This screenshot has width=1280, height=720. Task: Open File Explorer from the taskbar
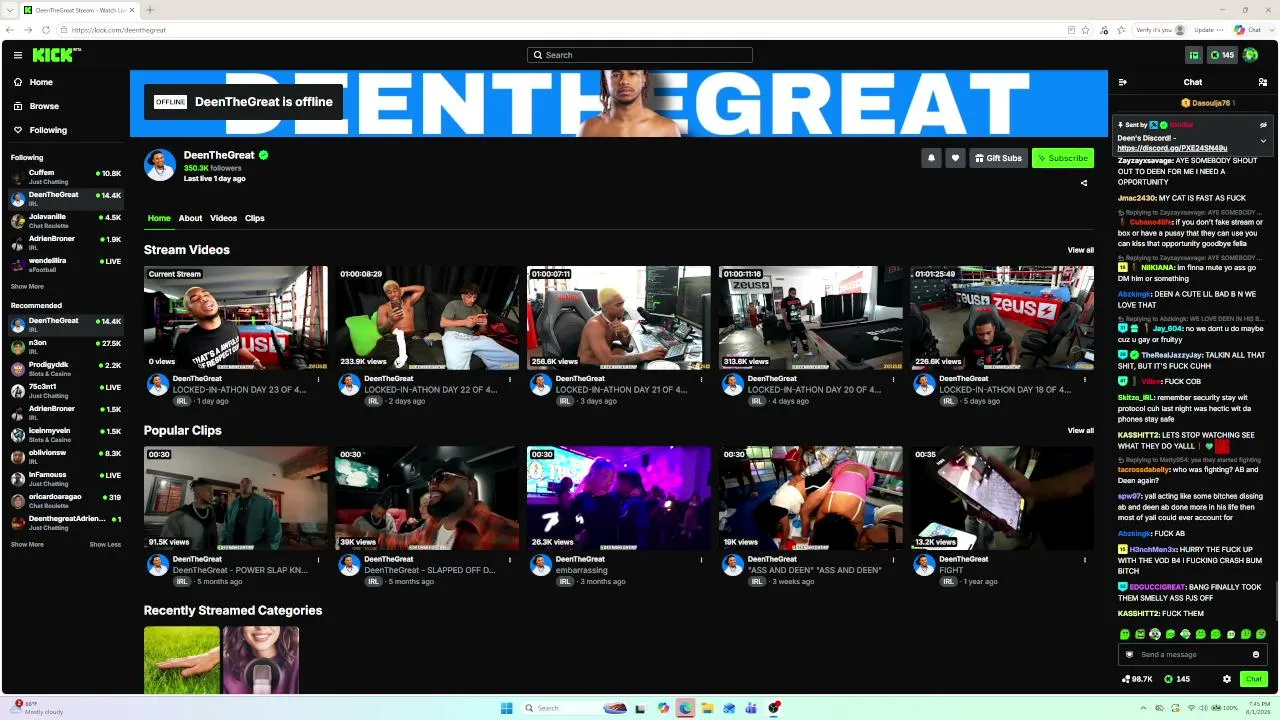707,708
